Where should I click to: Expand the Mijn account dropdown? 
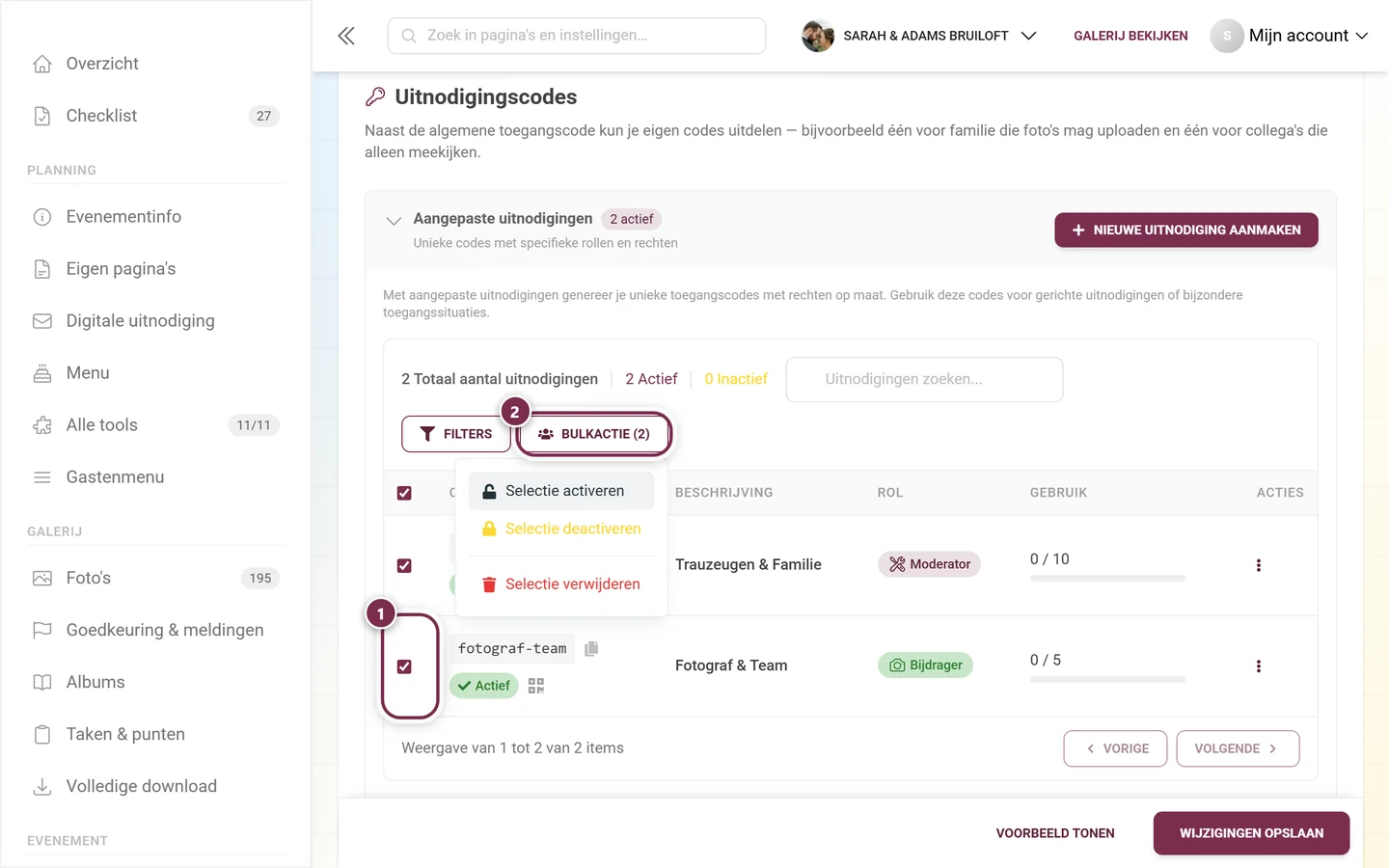(1290, 36)
